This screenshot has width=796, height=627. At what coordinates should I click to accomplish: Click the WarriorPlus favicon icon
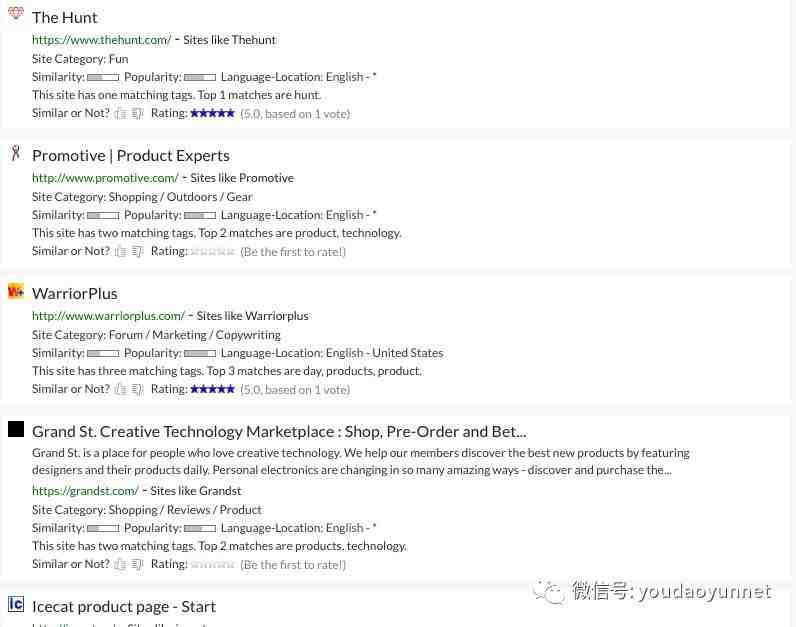pyautogui.click(x=16, y=291)
